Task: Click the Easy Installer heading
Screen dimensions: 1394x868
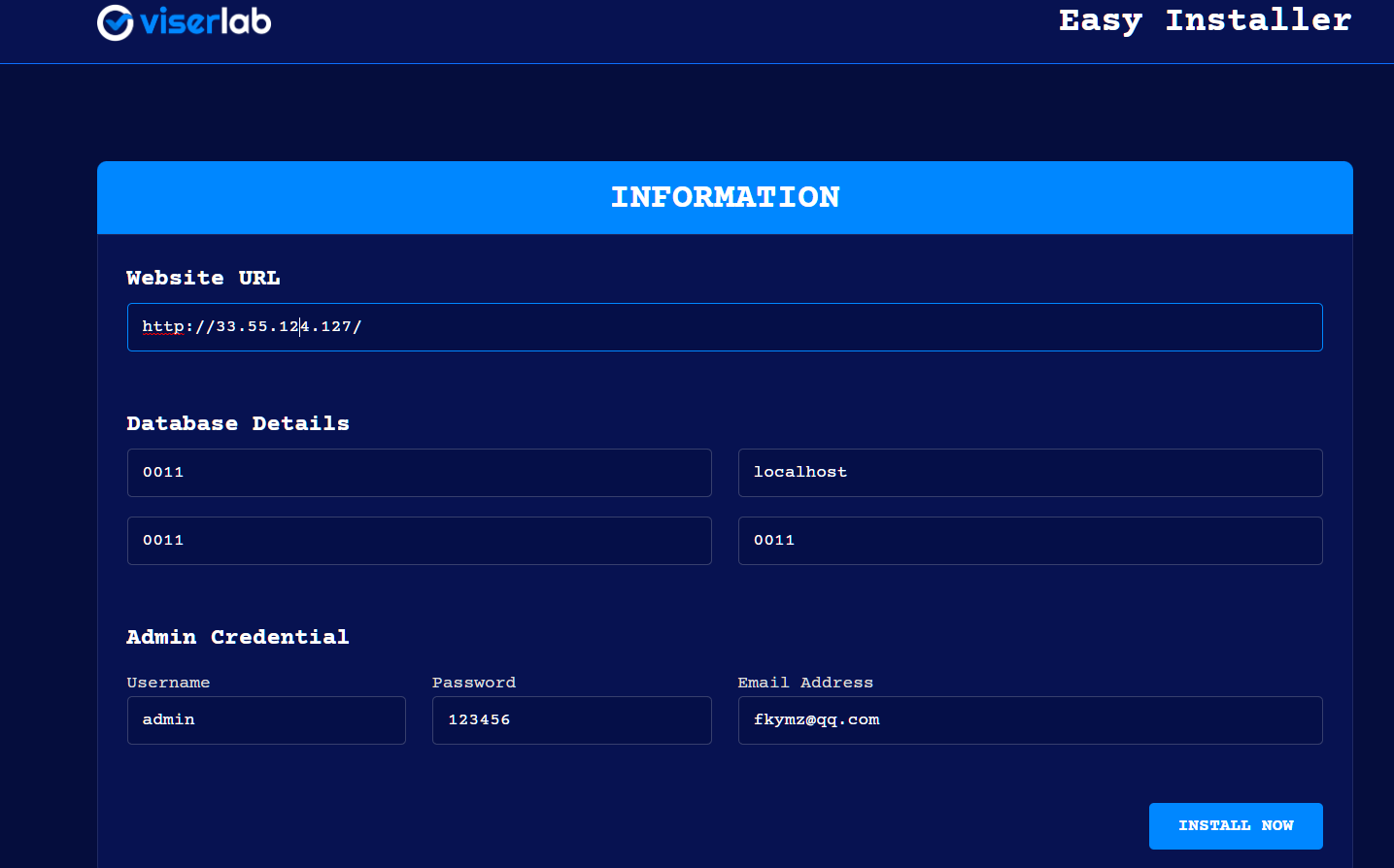Action: tap(1205, 20)
